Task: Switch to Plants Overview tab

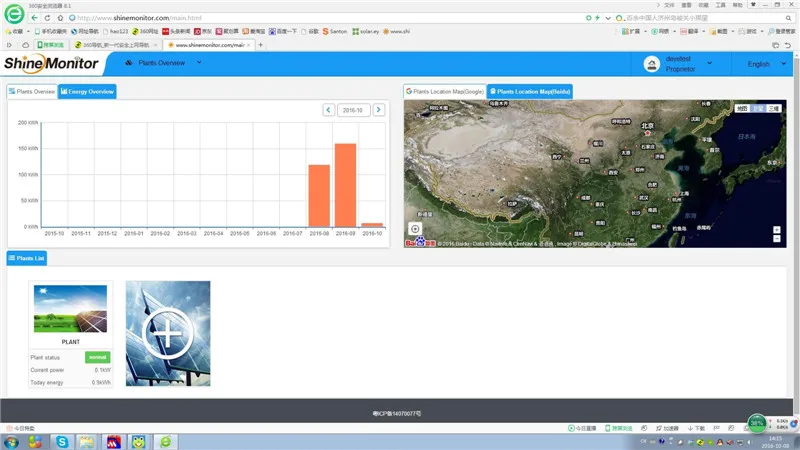Action: click(x=32, y=91)
